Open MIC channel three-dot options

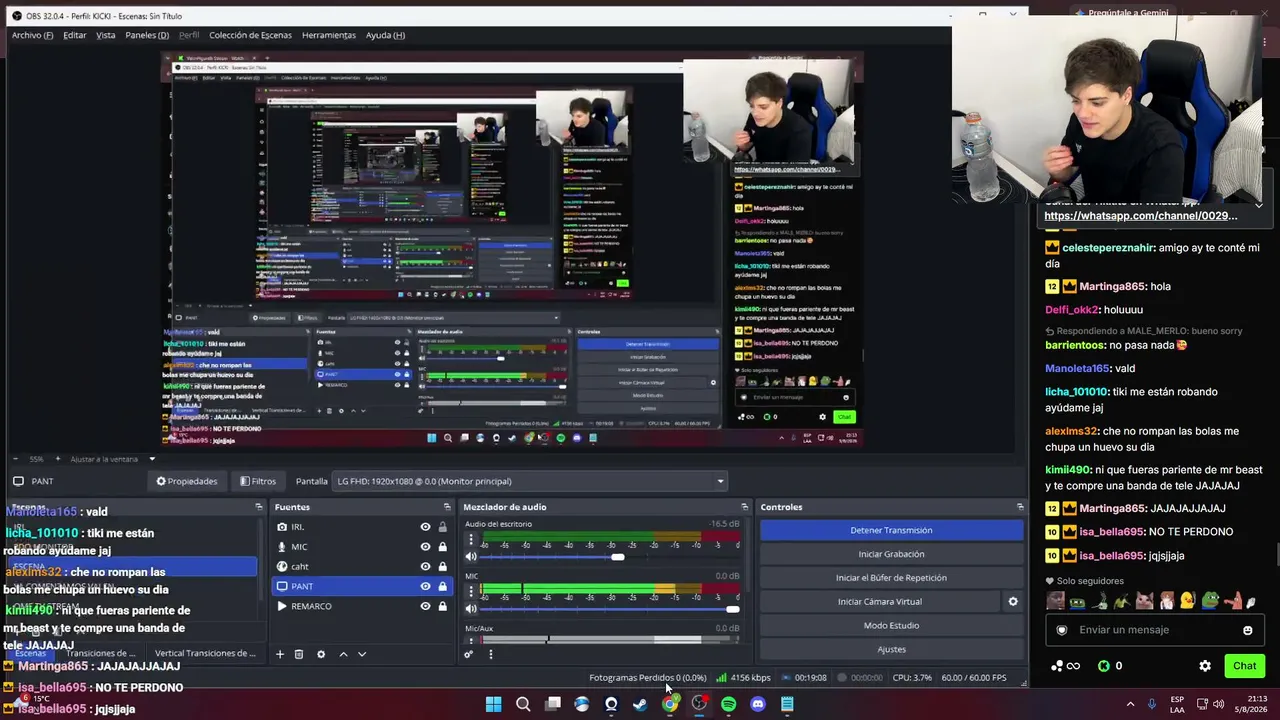(471, 592)
